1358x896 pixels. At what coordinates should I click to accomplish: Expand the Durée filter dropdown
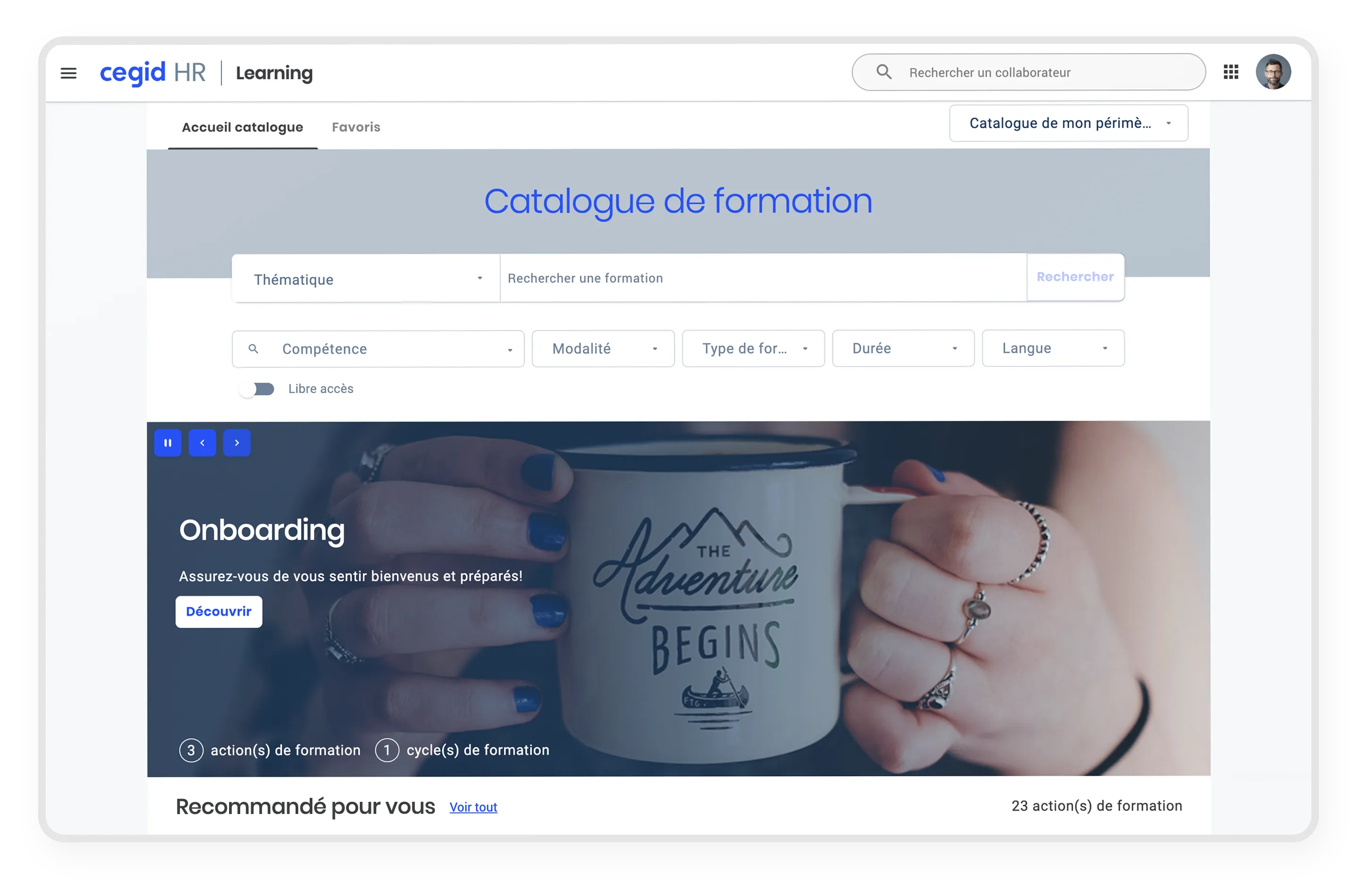click(x=903, y=348)
